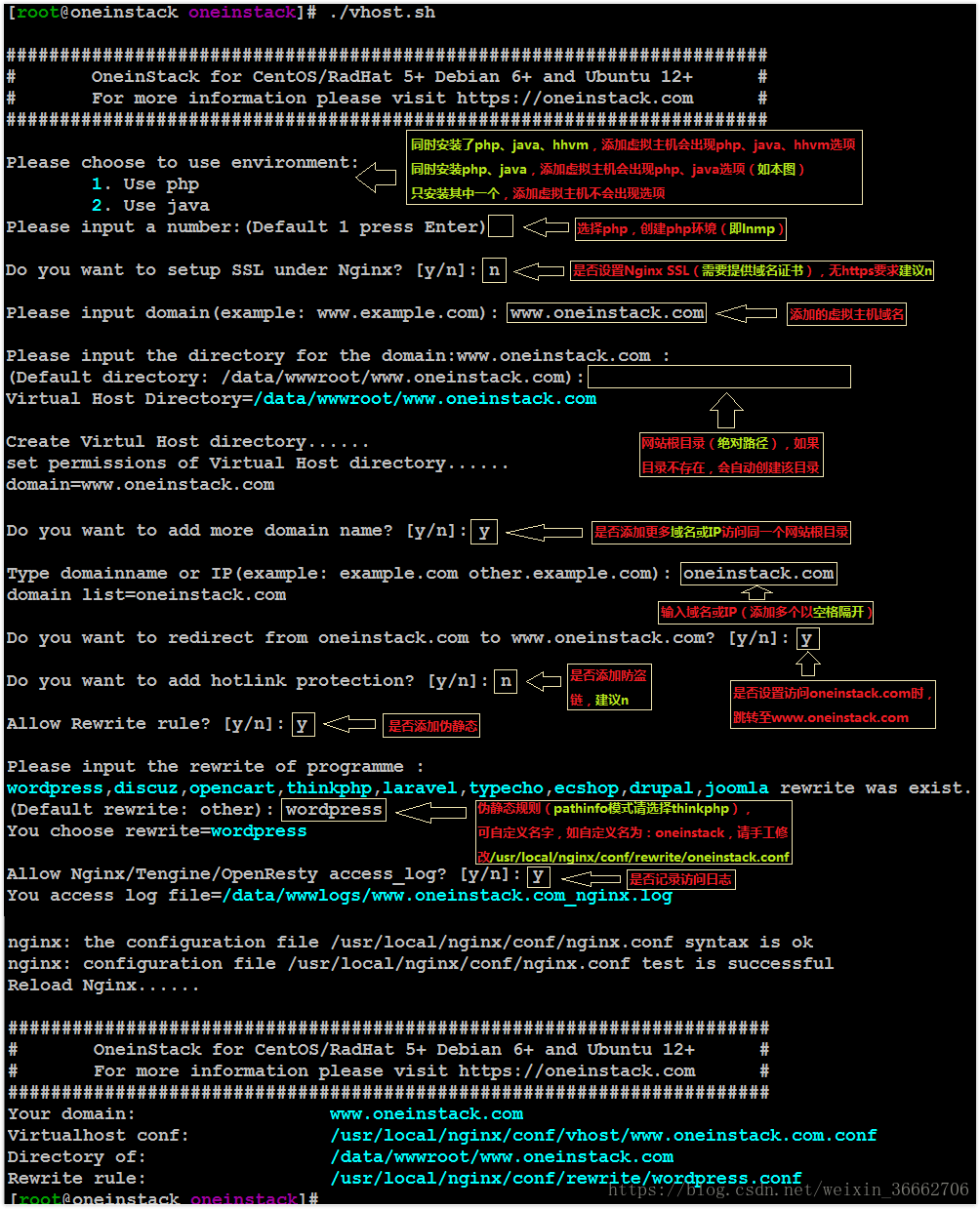Click 'wordpress' at the start of the cyan rewrite list
The width and height of the screenshot is (980, 1209).
tap(55, 788)
